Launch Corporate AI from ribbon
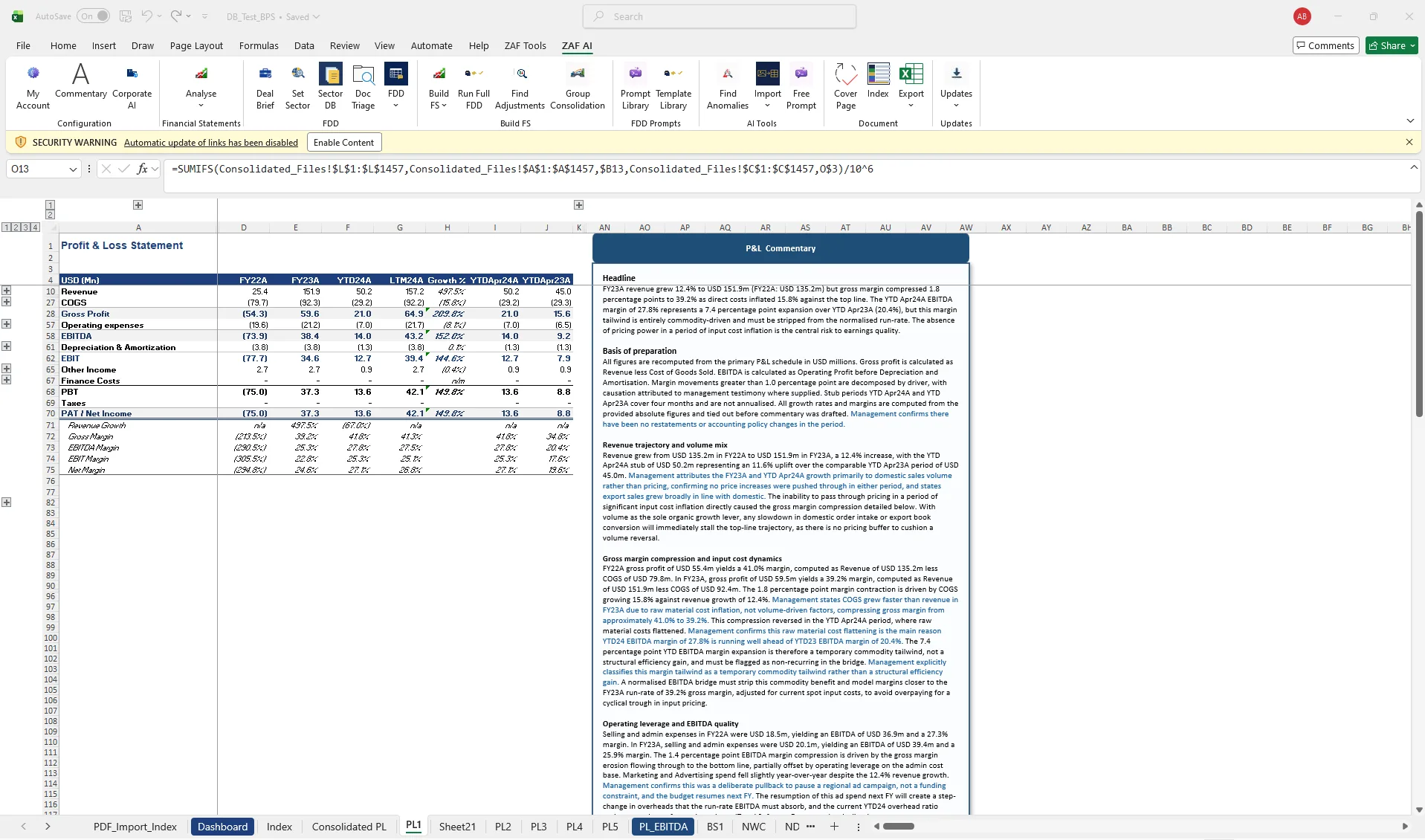Image resolution: width=1425 pixels, height=840 pixels. pos(132,86)
